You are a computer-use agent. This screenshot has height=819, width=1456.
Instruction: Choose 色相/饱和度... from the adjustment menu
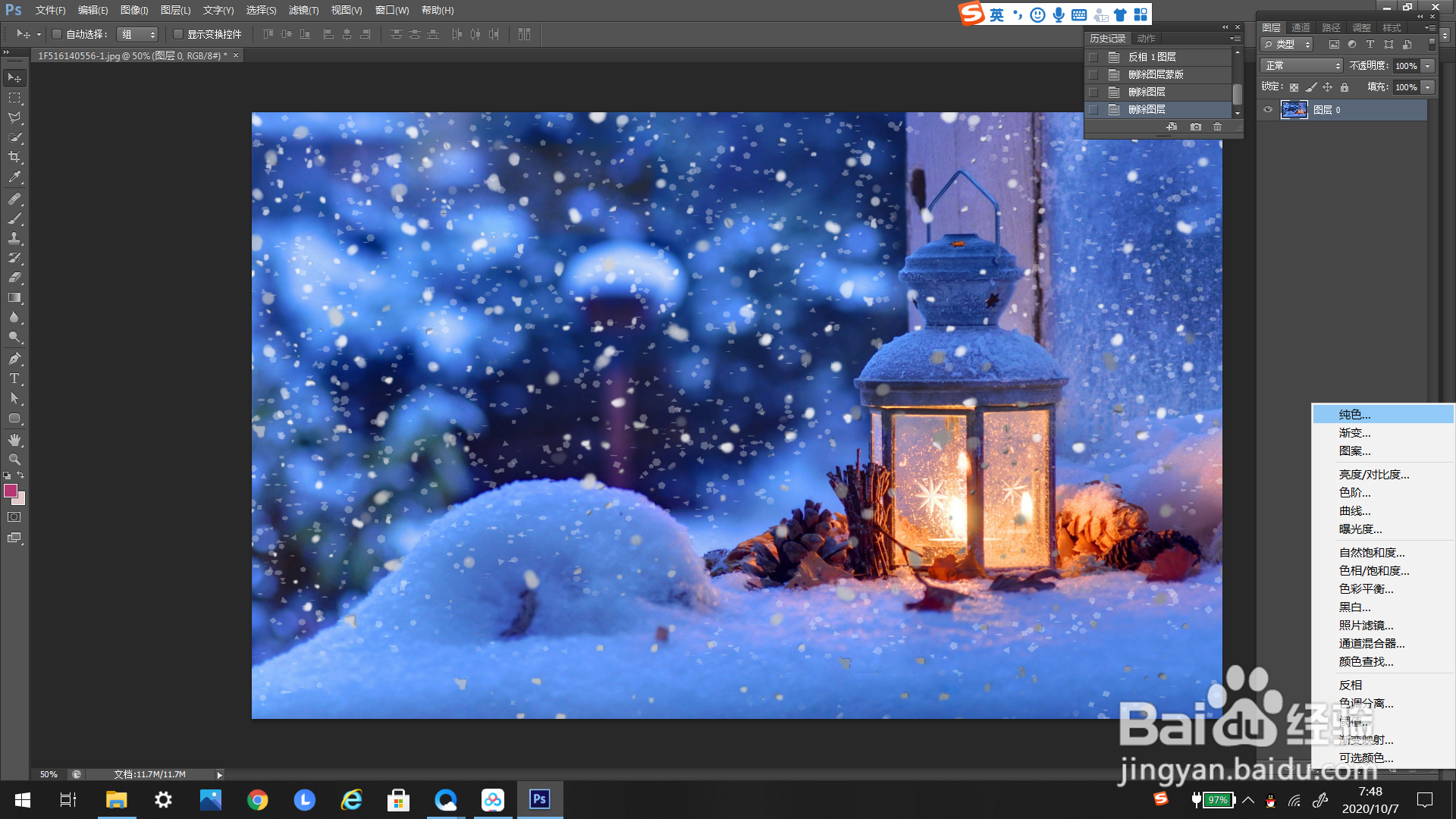coord(1373,571)
